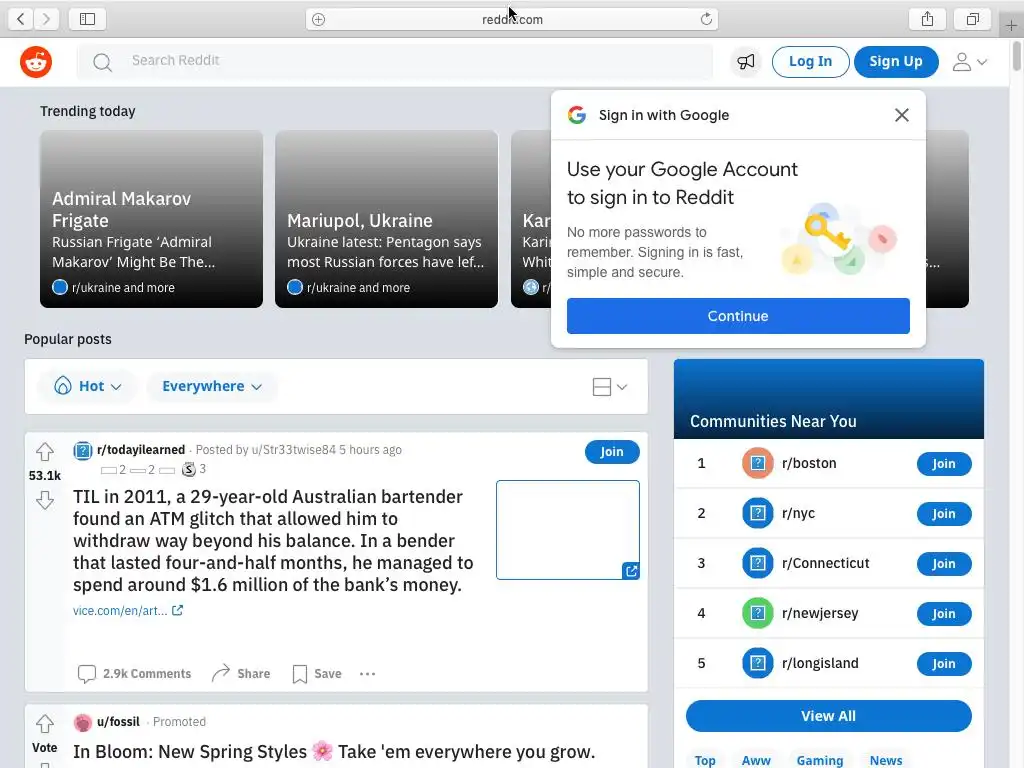Viewport: 1024px width, 768px height.
Task: Open the r/todayilearned subreddit icon
Action: point(82,451)
